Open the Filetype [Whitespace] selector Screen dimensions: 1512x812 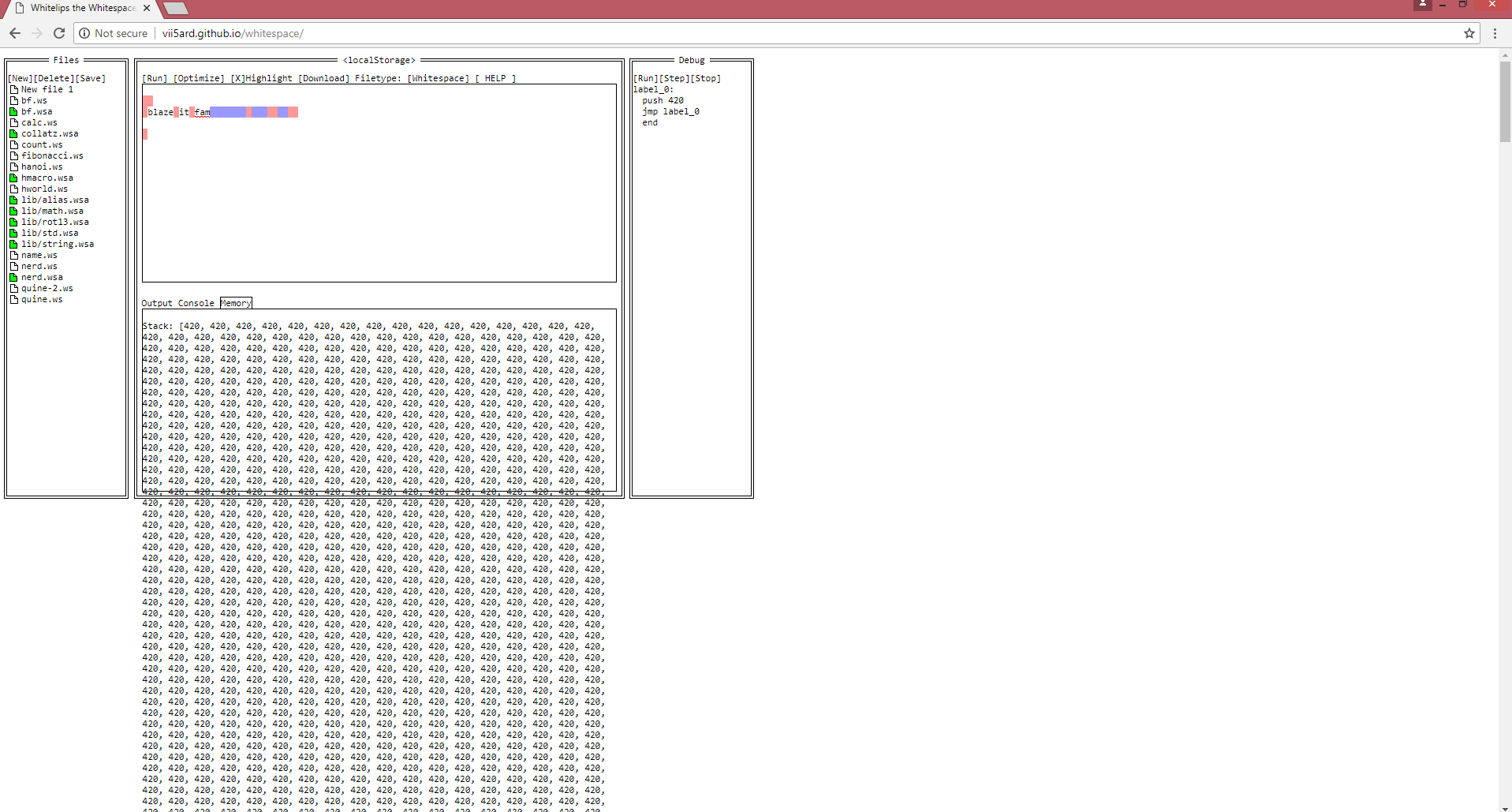pyautogui.click(x=439, y=78)
